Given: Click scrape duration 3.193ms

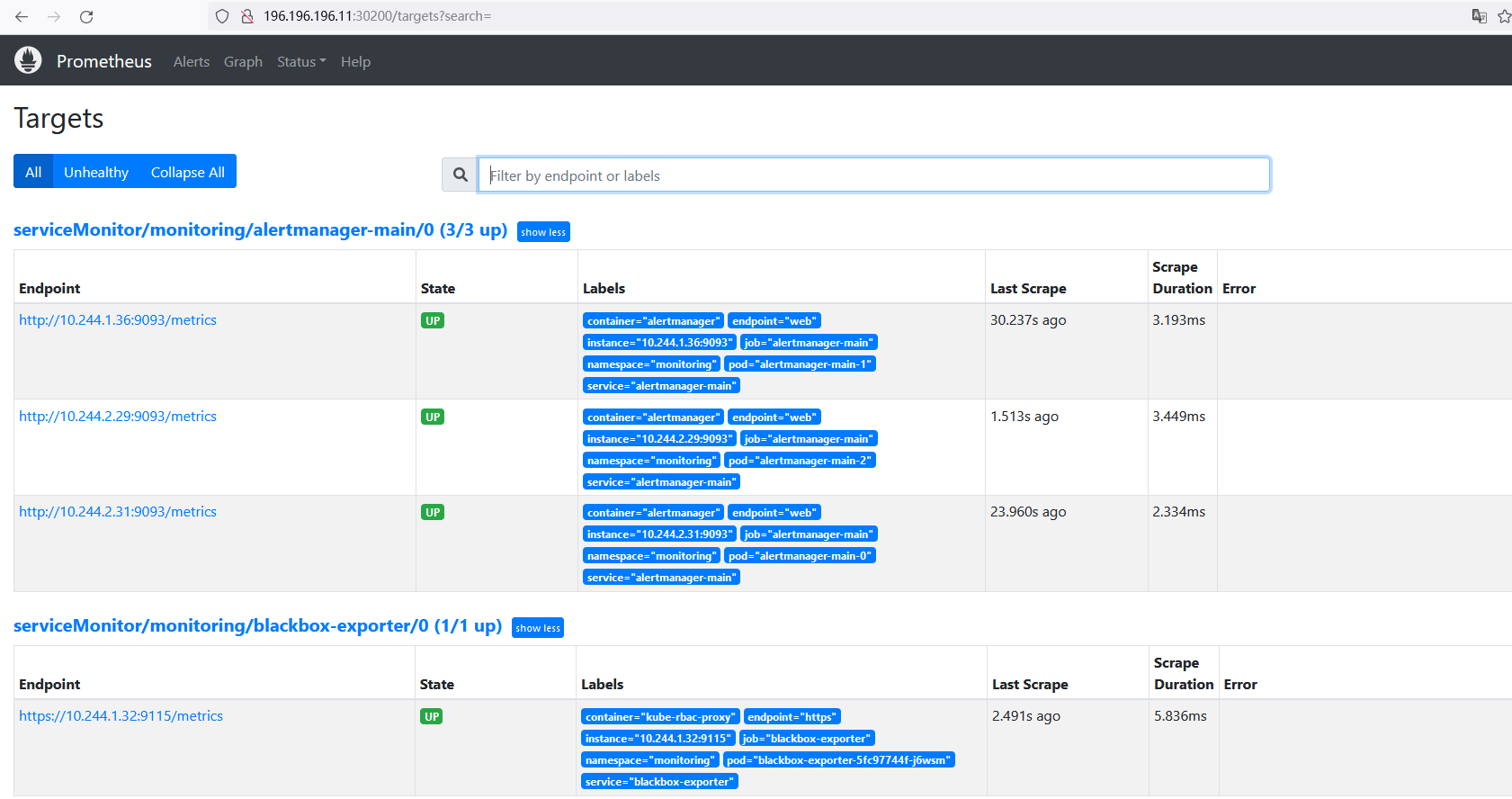Looking at the screenshot, I should (x=1179, y=320).
